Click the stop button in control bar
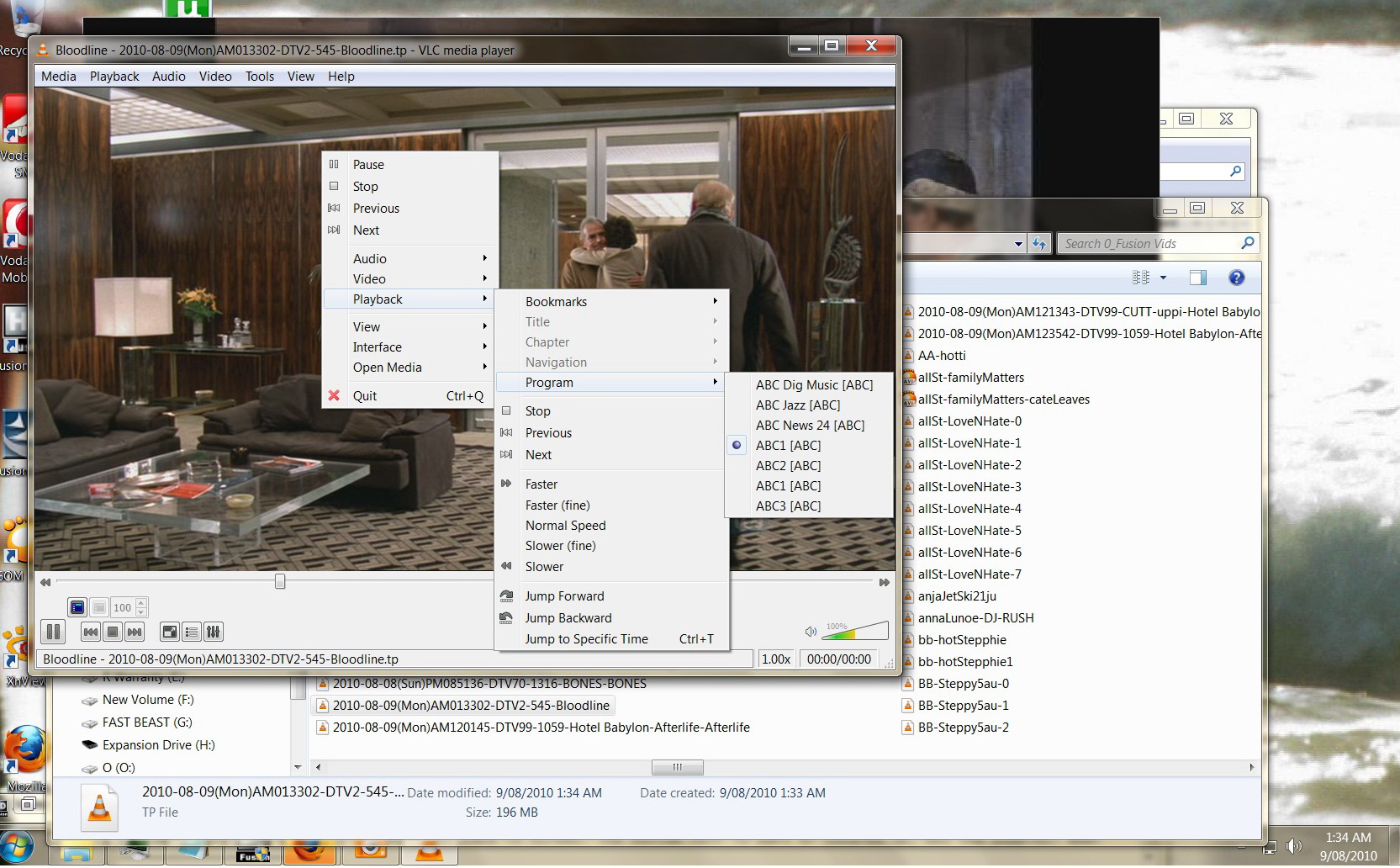The height and width of the screenshot is (868, 1400). point(113,632)
